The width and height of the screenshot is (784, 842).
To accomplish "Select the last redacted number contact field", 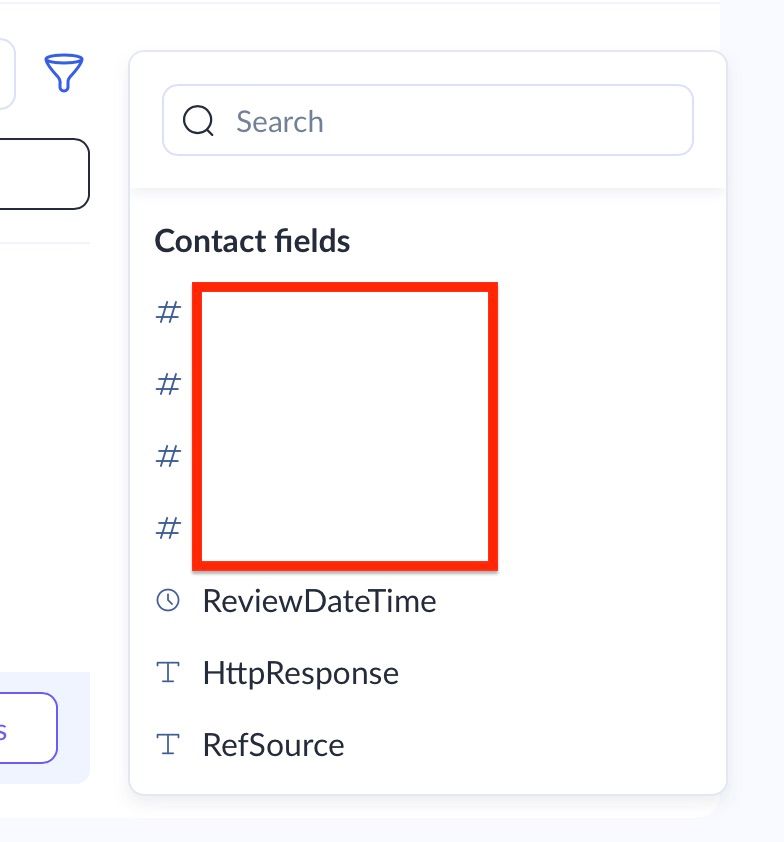I will click(x=345, y=529).
